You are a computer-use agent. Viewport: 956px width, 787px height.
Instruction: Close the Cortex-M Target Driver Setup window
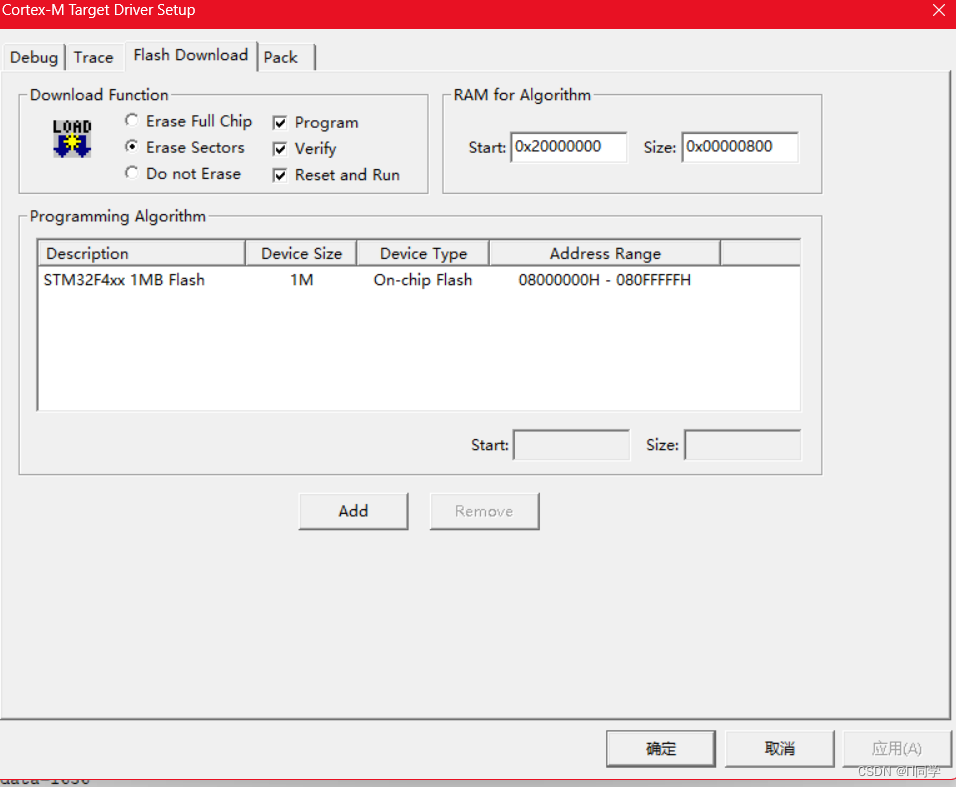tap(939, 10)
